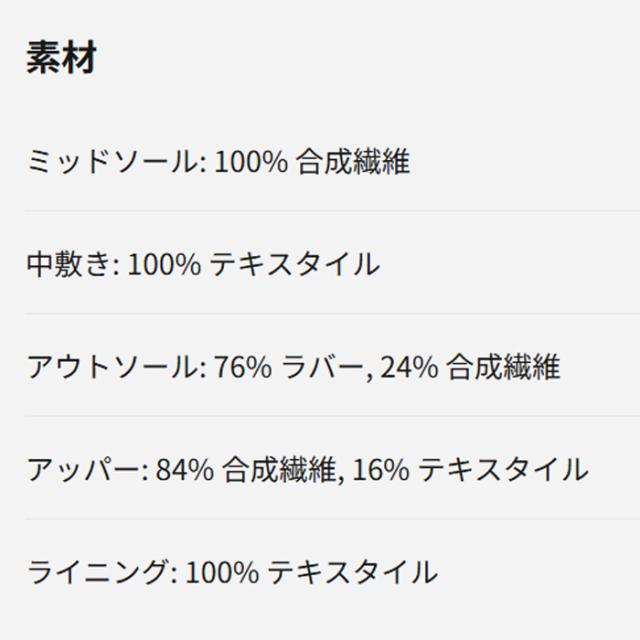Select the ライニング label text
Viewport: 640px width, 640px height.
coord(97,573)
